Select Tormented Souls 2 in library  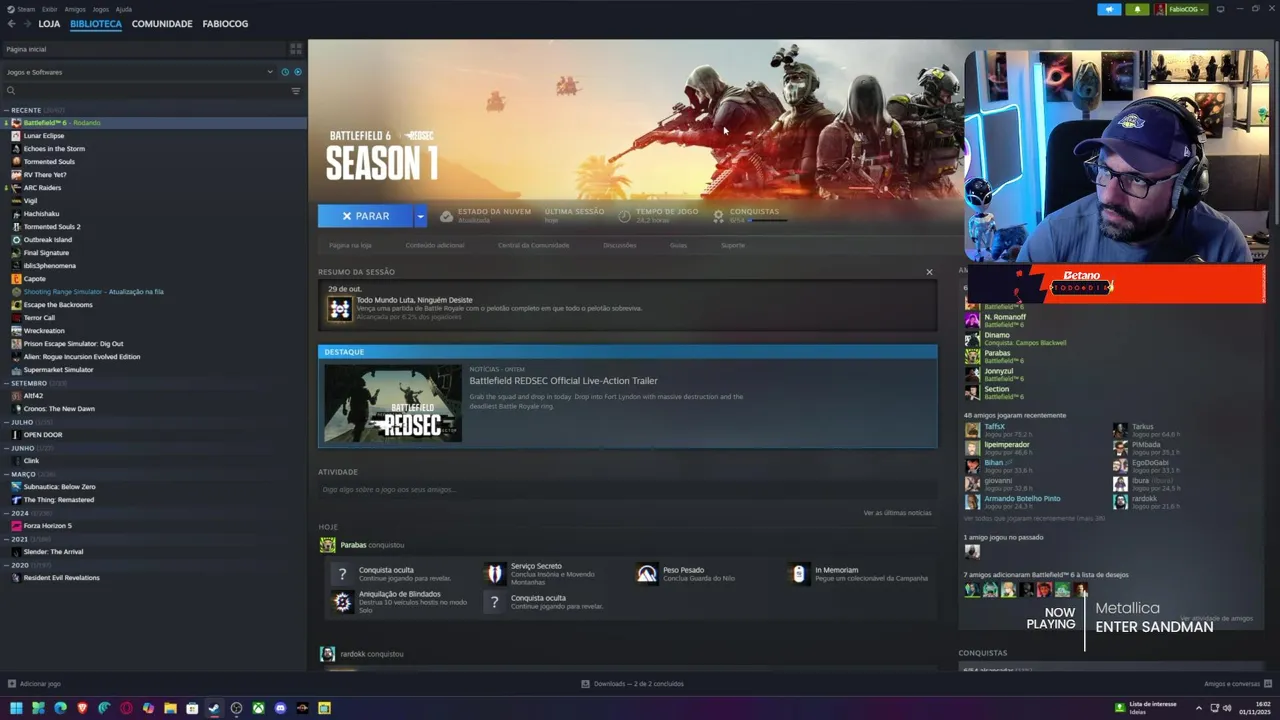tap(52, 227)
